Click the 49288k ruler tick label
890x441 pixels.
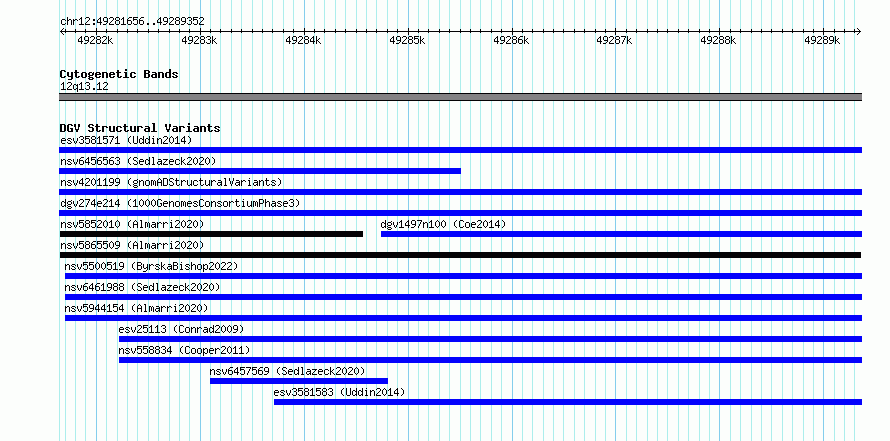719,40
